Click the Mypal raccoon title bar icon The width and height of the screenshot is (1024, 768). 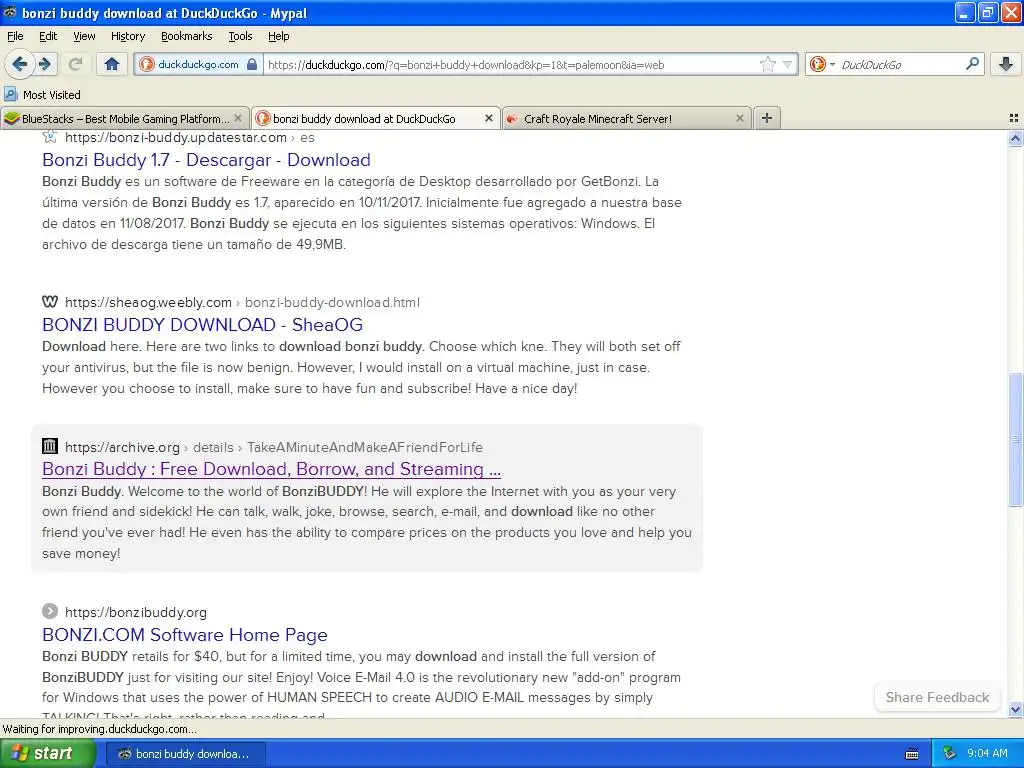(10, 12)
